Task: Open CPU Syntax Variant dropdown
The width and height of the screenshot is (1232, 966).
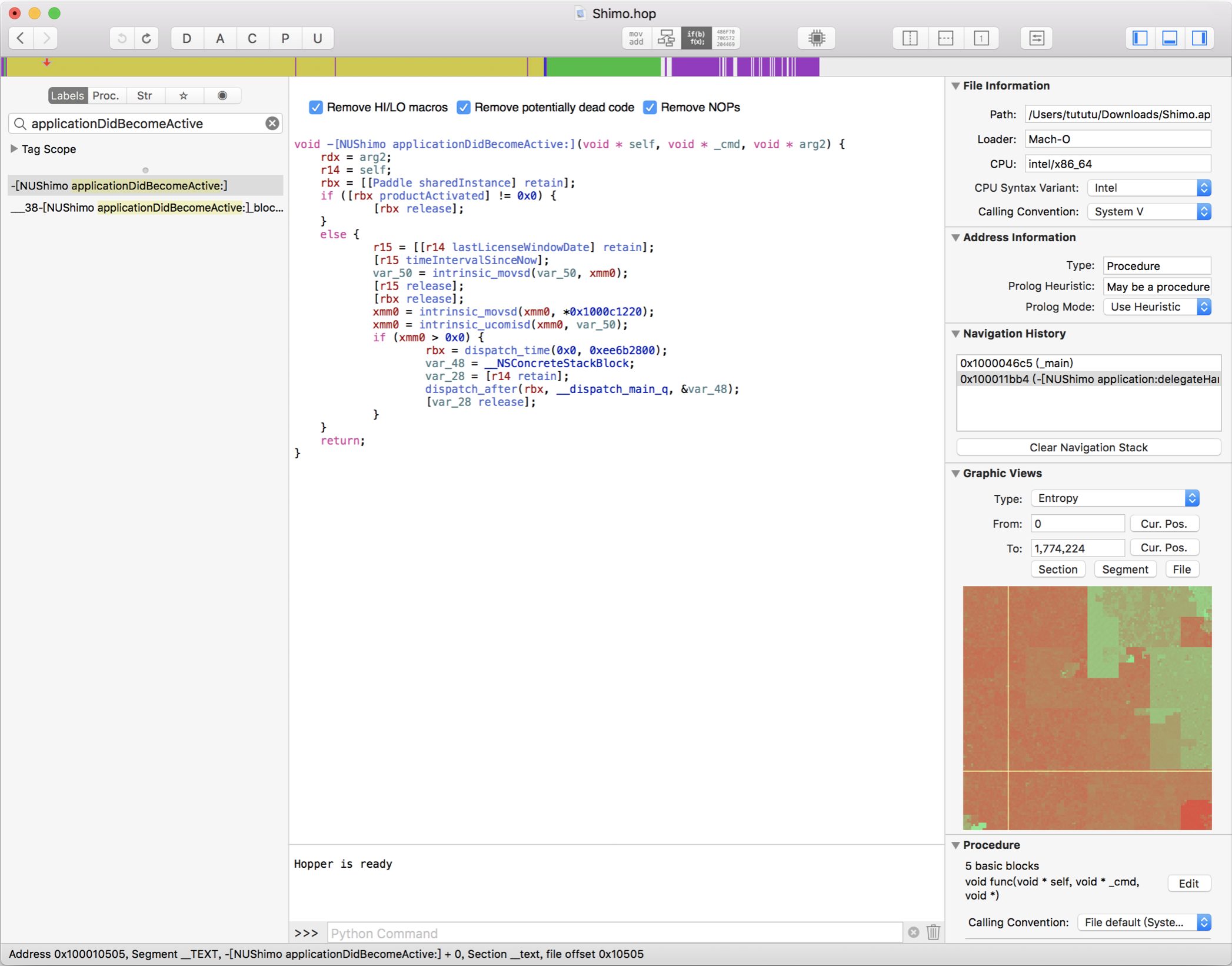Action: [1149, 188]
